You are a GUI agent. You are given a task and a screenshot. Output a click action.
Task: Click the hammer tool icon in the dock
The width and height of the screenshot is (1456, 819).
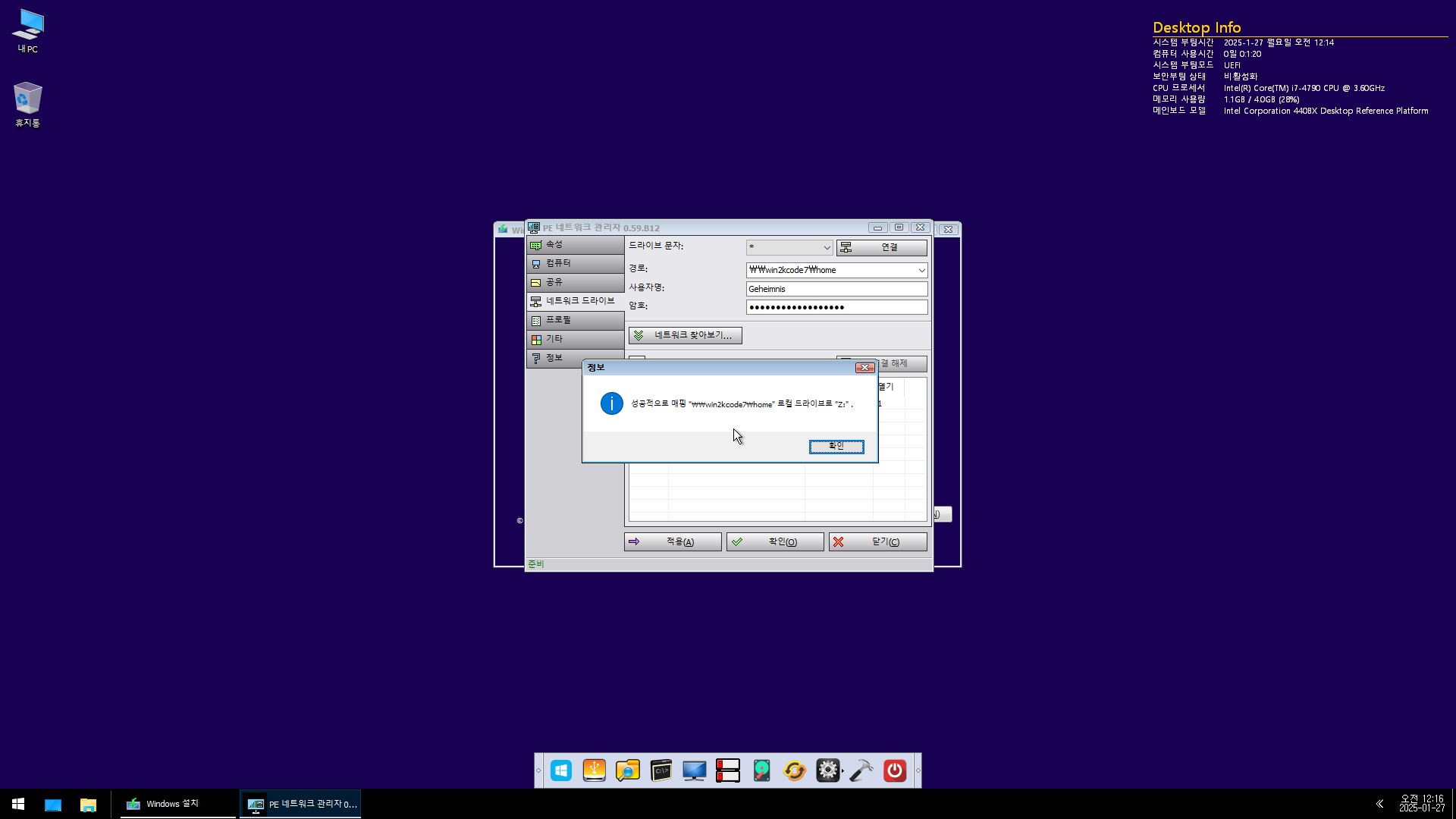coord(861,771)
